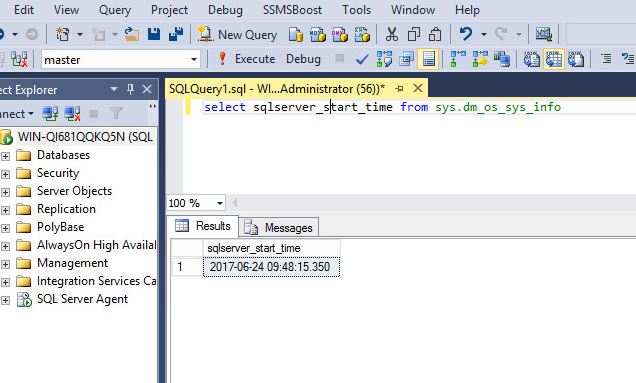
Task: Expand the Management folder node
Action: pyautogui.click(x=5, y=264)
